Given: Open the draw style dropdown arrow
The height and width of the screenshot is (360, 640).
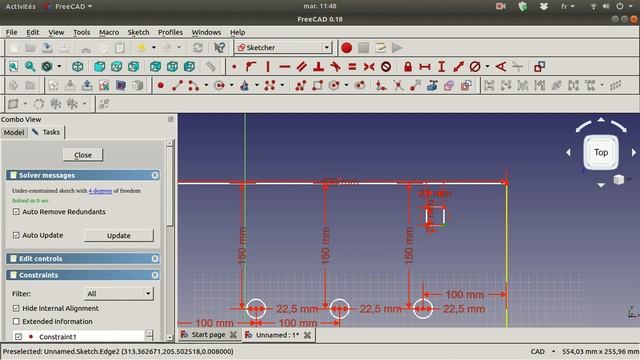Looking at the screenshot, I should click(x=59, y=67).
